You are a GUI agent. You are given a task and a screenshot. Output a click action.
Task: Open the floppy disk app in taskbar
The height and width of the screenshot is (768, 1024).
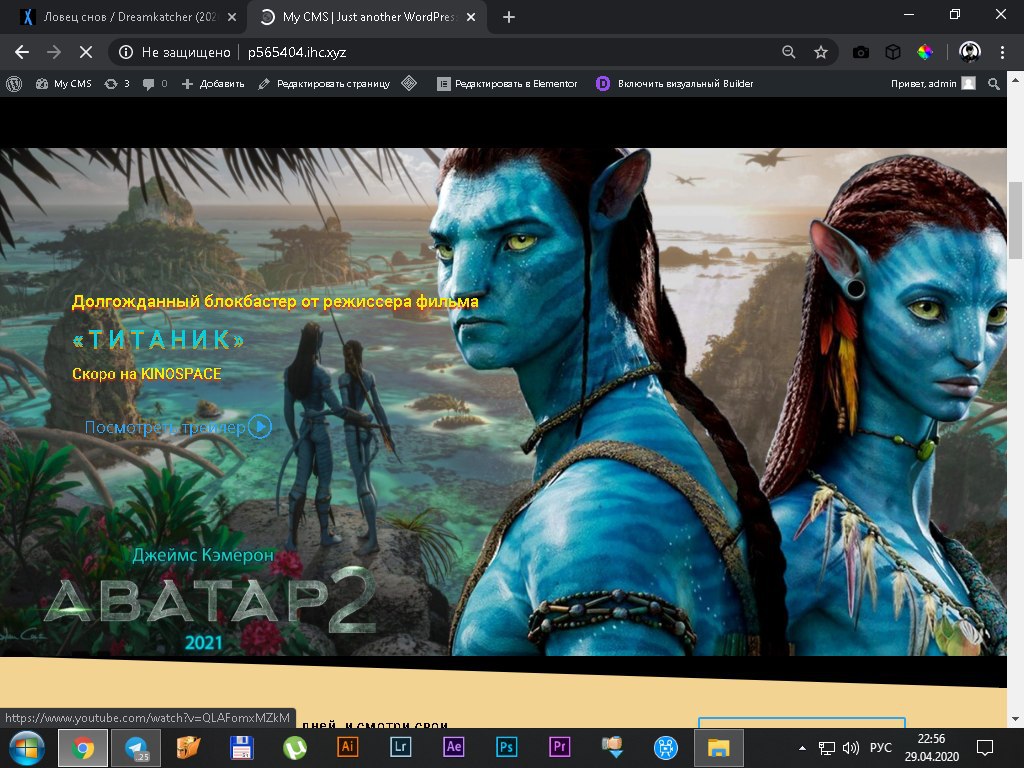(242, 747)
